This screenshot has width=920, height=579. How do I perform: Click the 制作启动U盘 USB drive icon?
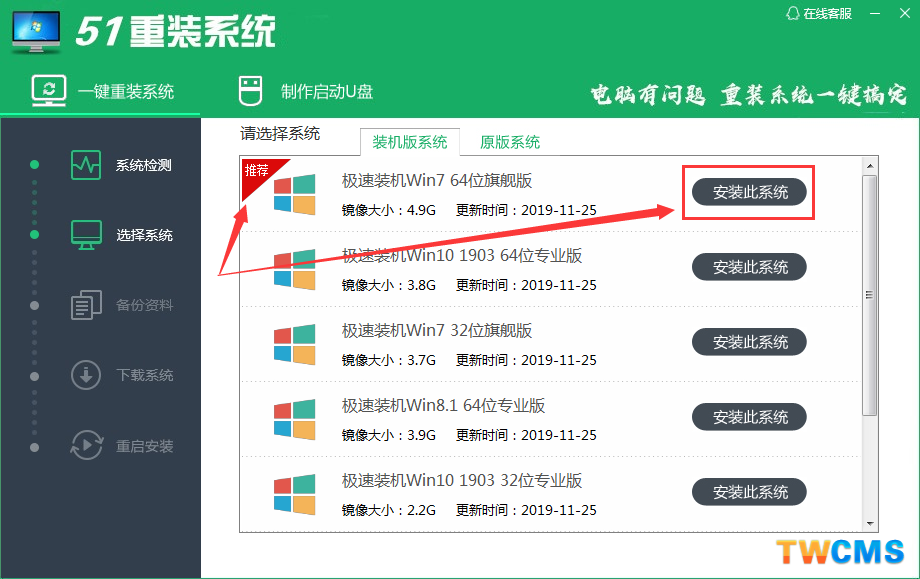click(251, 91)
